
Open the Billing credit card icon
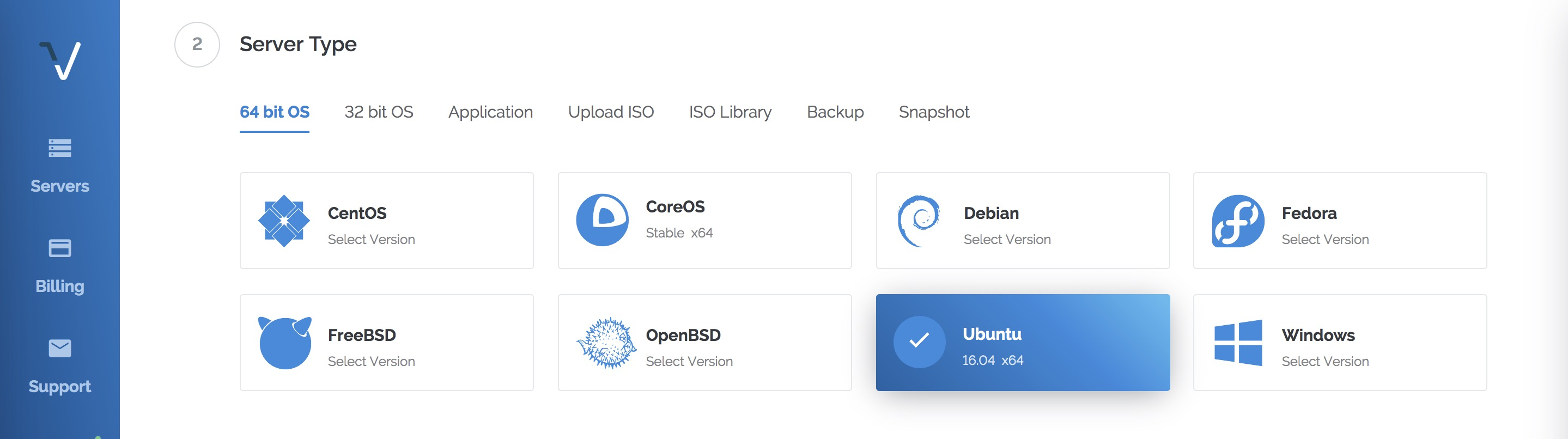(x=59, y=248)
